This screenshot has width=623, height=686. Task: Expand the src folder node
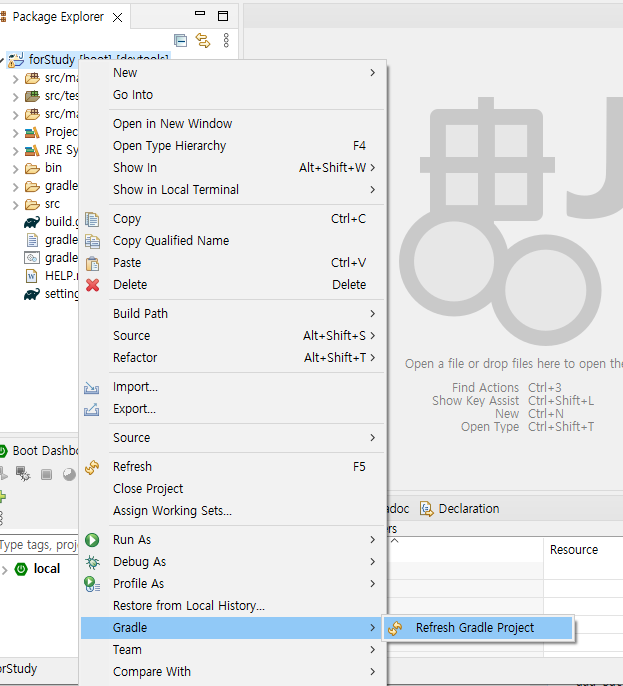(15, 205)
